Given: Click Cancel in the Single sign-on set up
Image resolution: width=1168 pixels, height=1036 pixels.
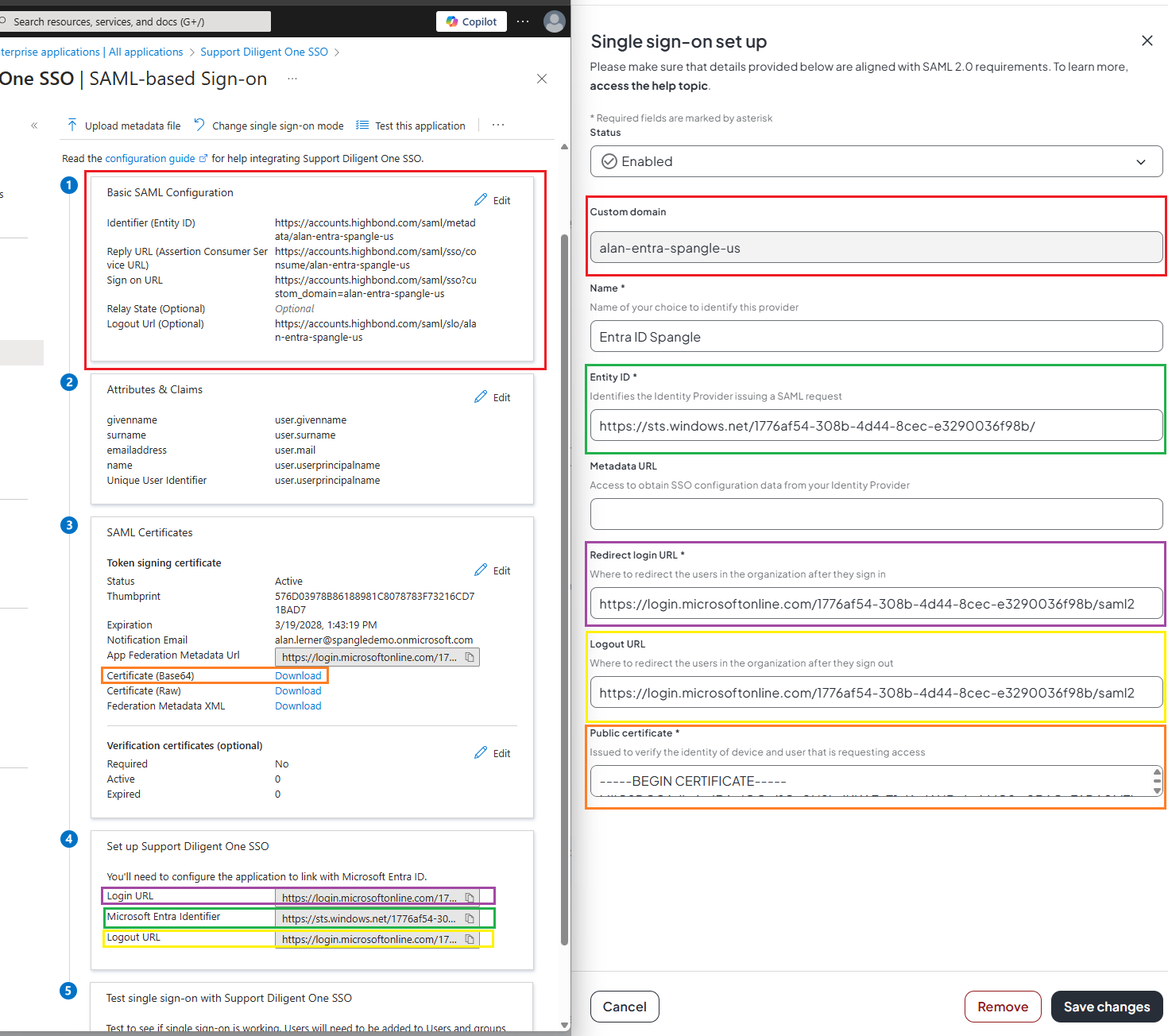Looking at the screenshot, I should [625, 1007].
